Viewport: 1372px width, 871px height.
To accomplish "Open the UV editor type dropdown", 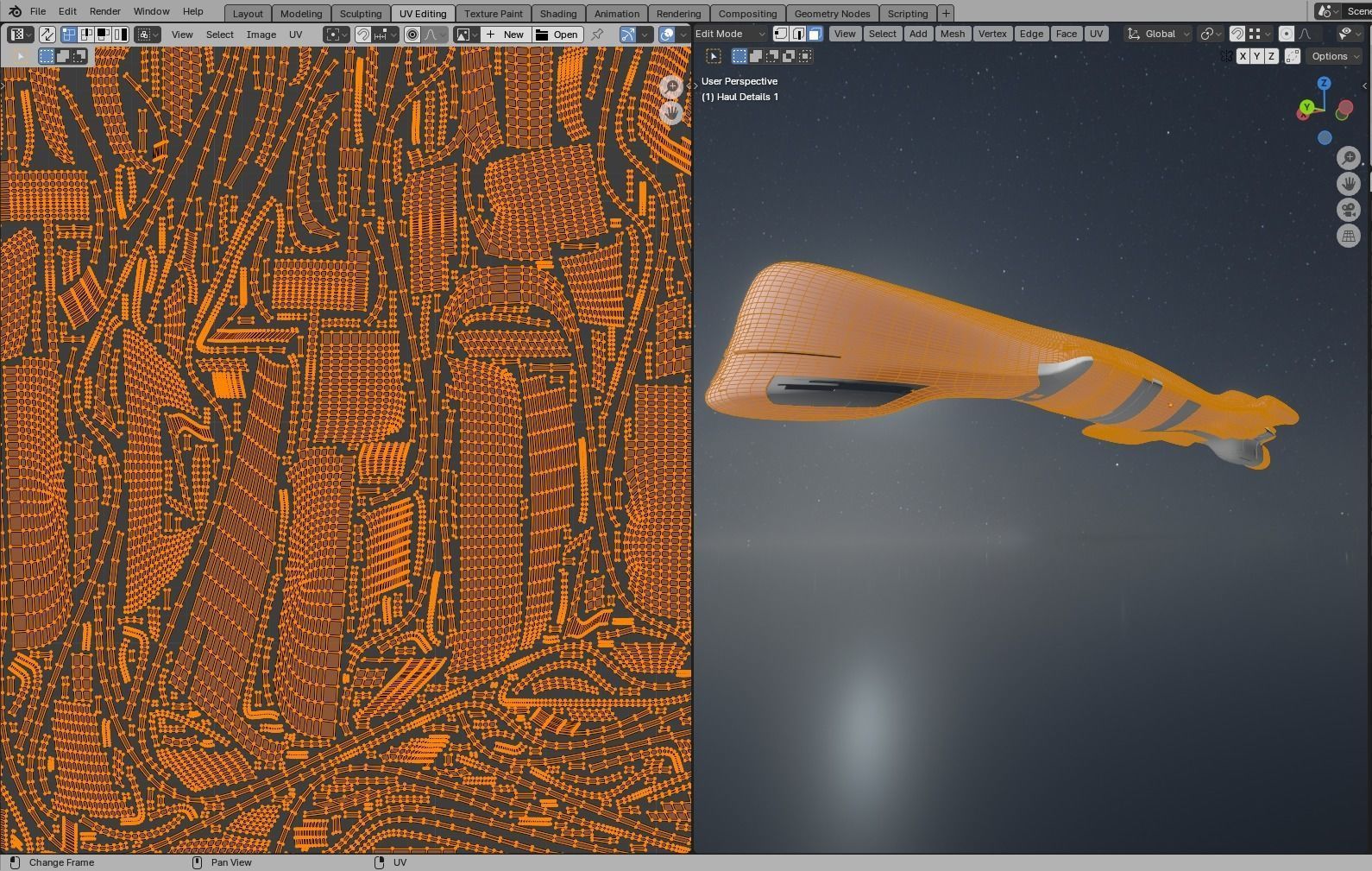I will click(x=20, y=35).
